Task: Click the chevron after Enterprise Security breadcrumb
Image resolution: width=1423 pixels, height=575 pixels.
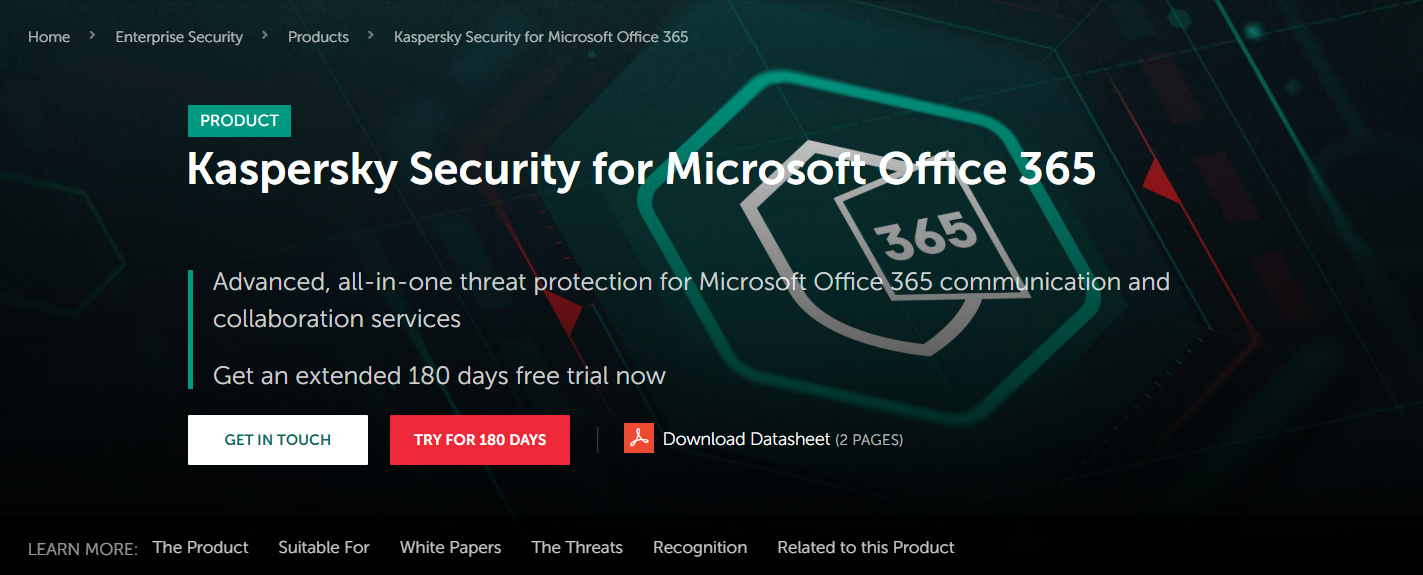Action: [265, 35]
